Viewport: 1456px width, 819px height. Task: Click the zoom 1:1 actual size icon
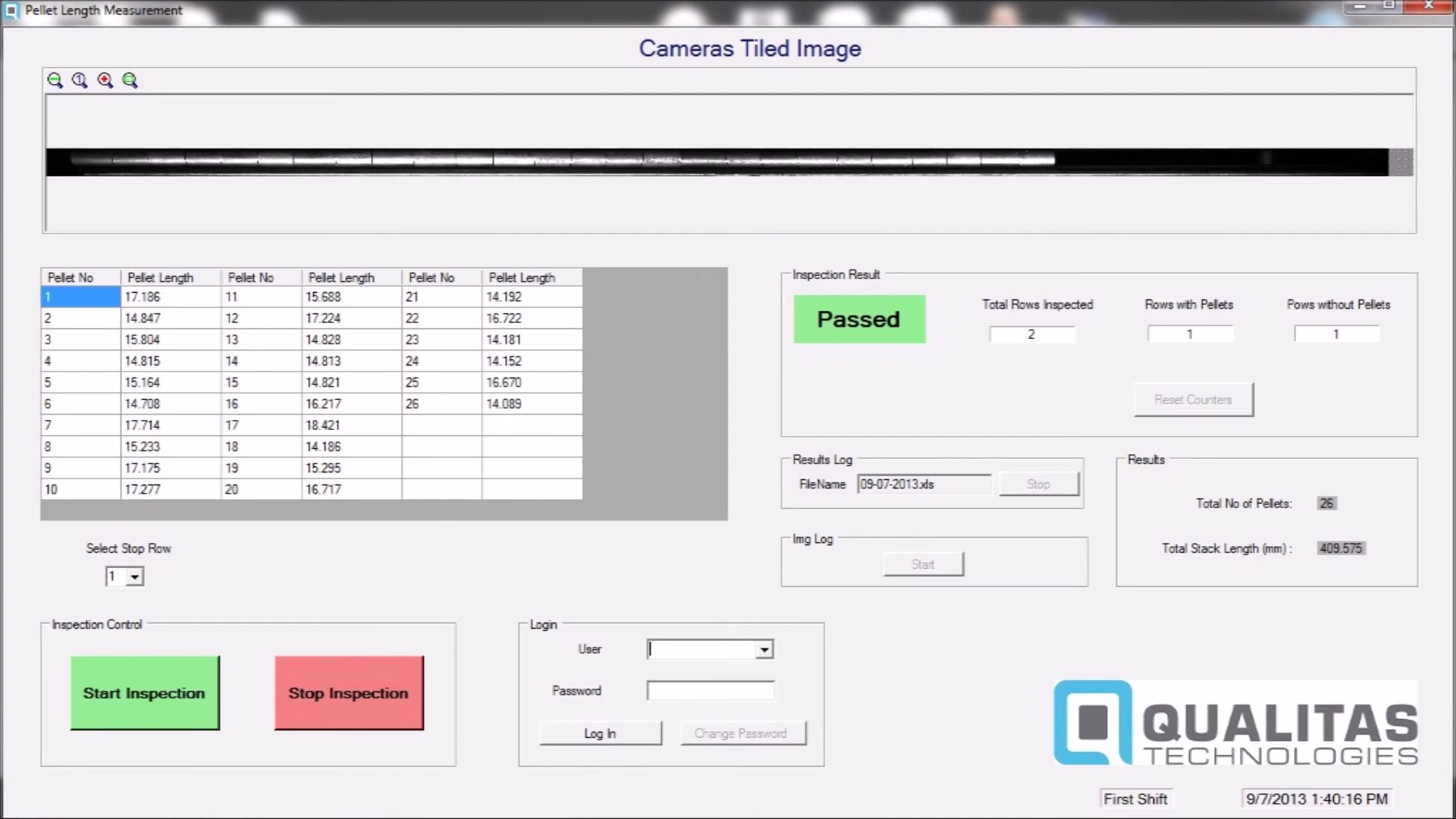[80, 80]
